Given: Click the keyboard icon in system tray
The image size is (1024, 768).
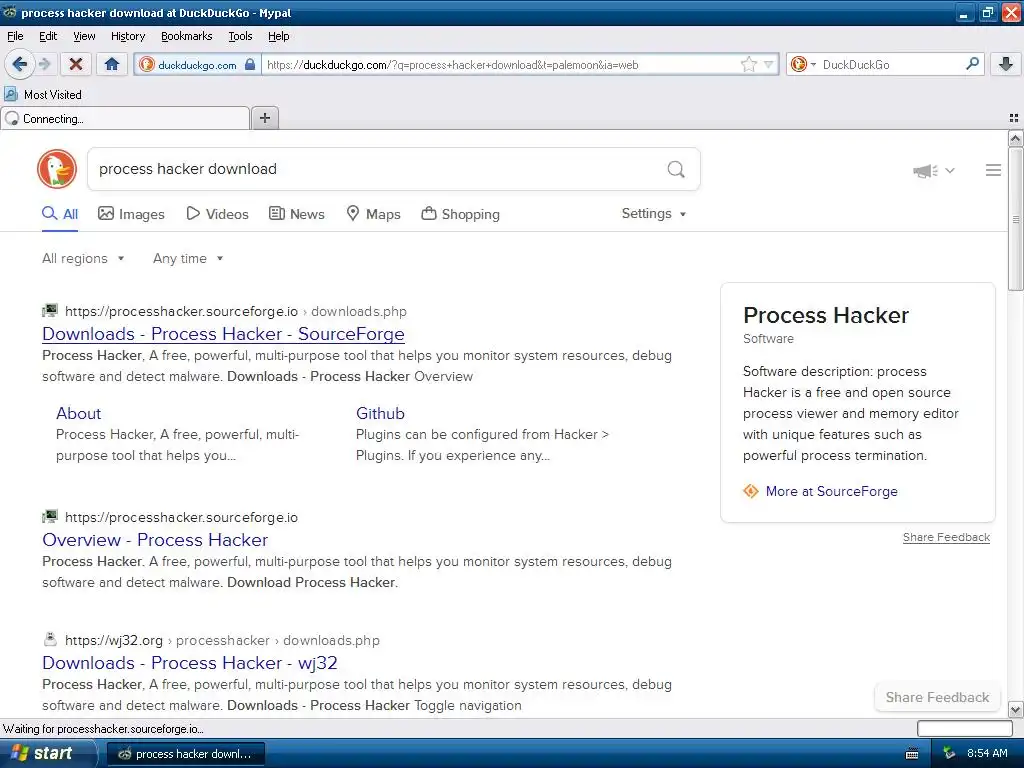Looking at the screenshot, I should coord(912,754).
